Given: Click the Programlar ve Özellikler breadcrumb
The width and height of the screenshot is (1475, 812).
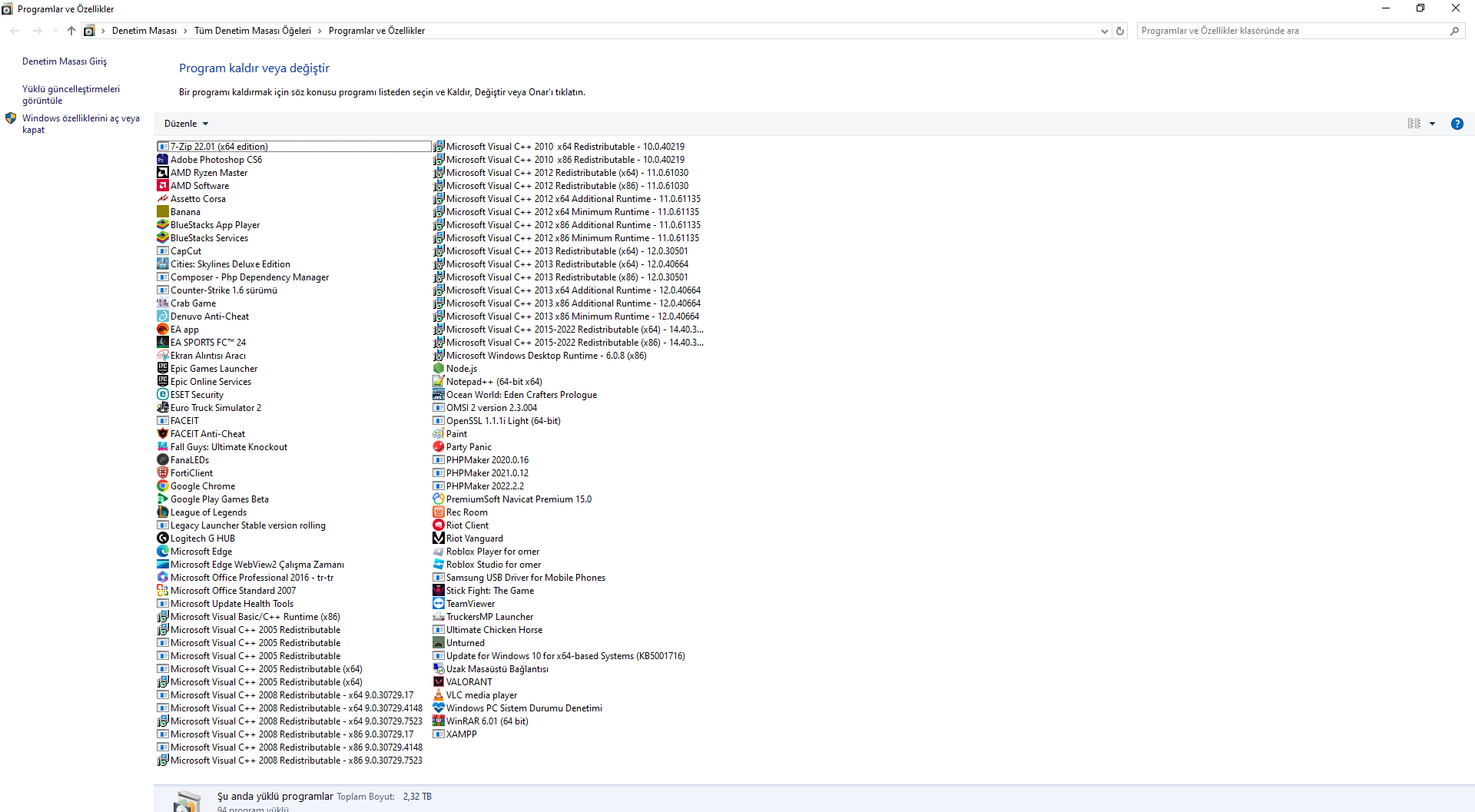Looking at the screenshot, I should tap(376, 31).
